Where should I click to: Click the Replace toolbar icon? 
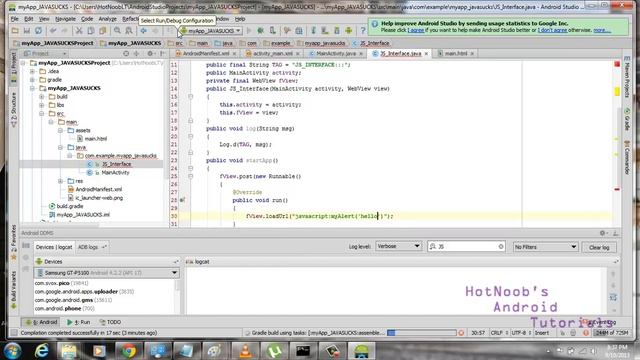[129, 31]
